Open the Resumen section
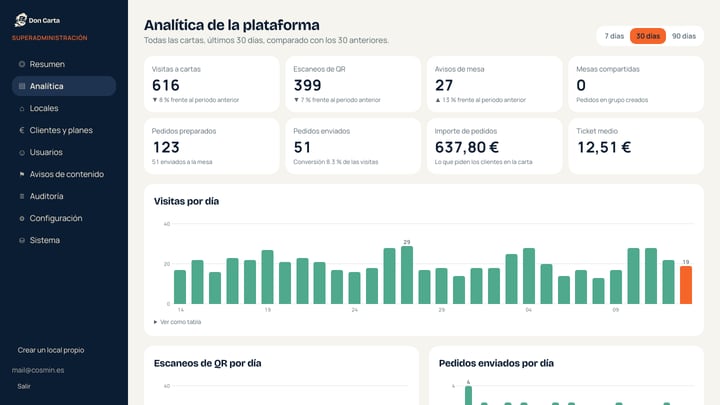720x405 pixels. tap(64, 64)
